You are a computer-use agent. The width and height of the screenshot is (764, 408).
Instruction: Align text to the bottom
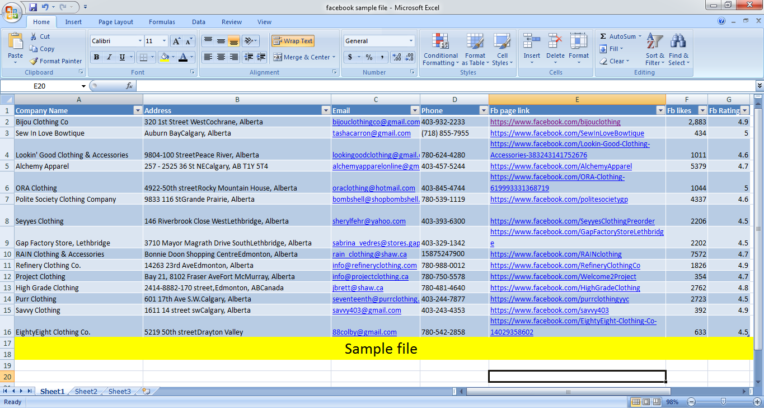(x=233, y=41)
